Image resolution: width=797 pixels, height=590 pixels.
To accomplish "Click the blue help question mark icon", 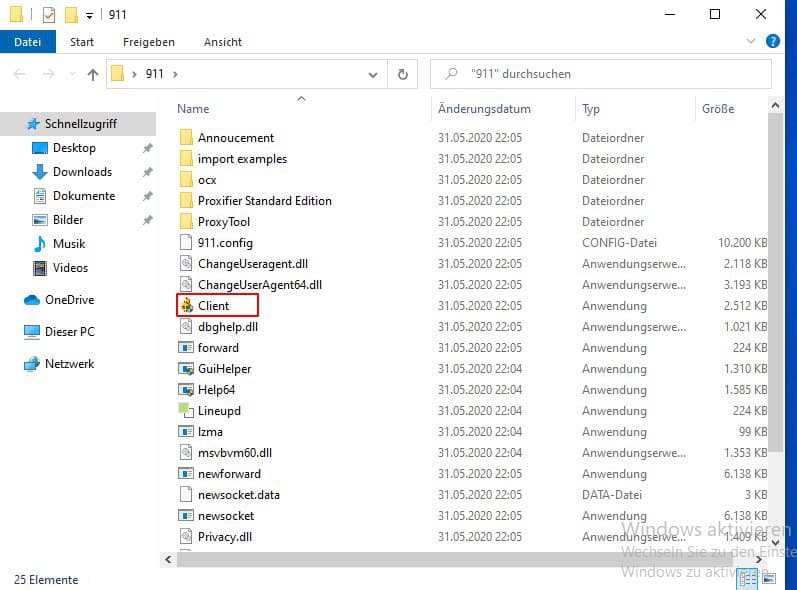I will pos(772,42).
